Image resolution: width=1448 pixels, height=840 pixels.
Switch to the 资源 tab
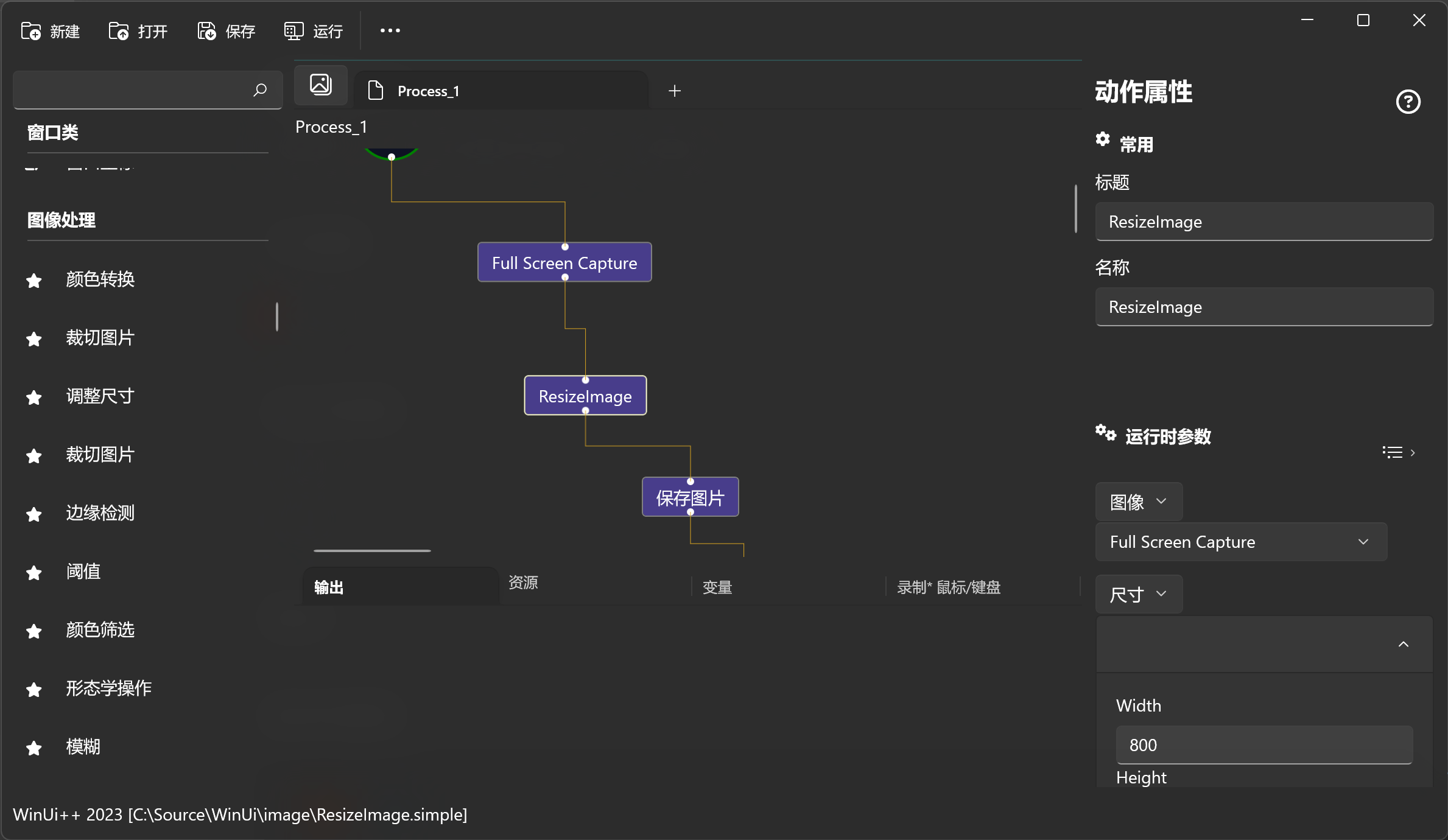pyautogui.click(x=523, y=583)
